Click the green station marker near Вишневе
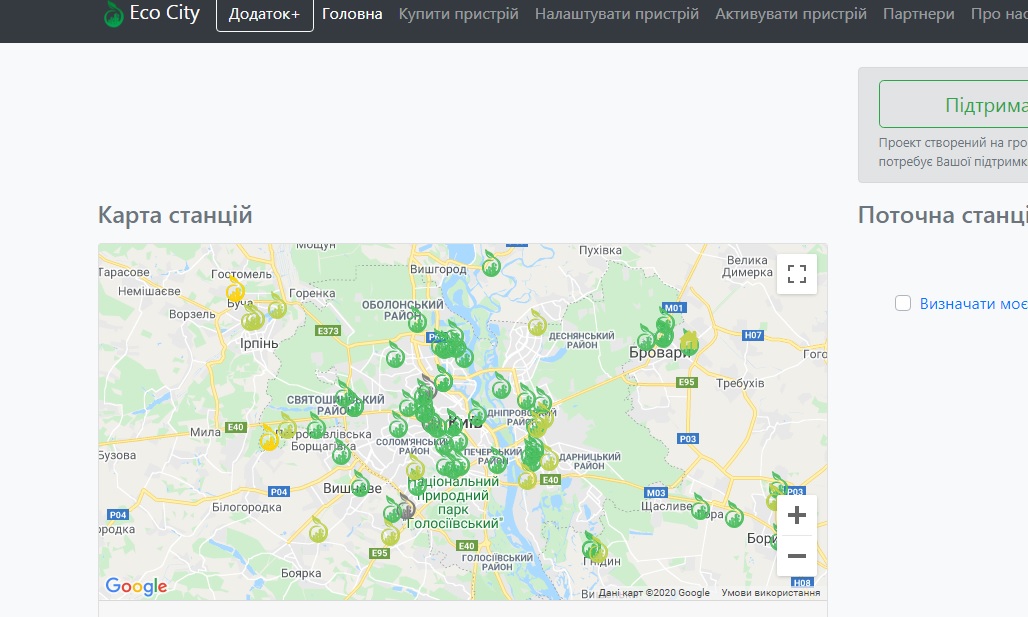 coord(362,486)
